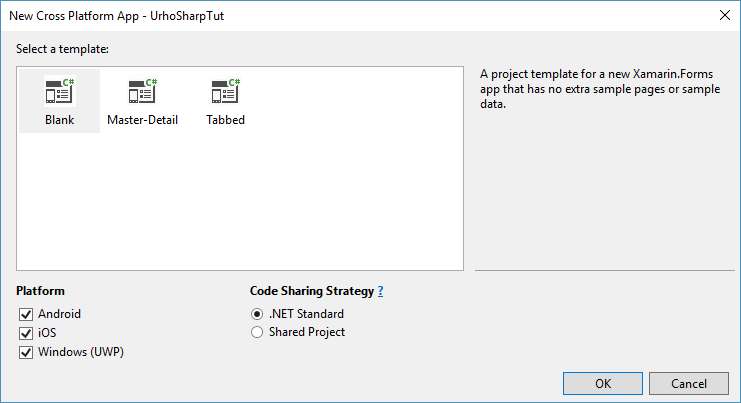The height and width of the screenshot is (403, 741).
Task: Click the "Tabbed" template name label
Action: click(226, 120)
